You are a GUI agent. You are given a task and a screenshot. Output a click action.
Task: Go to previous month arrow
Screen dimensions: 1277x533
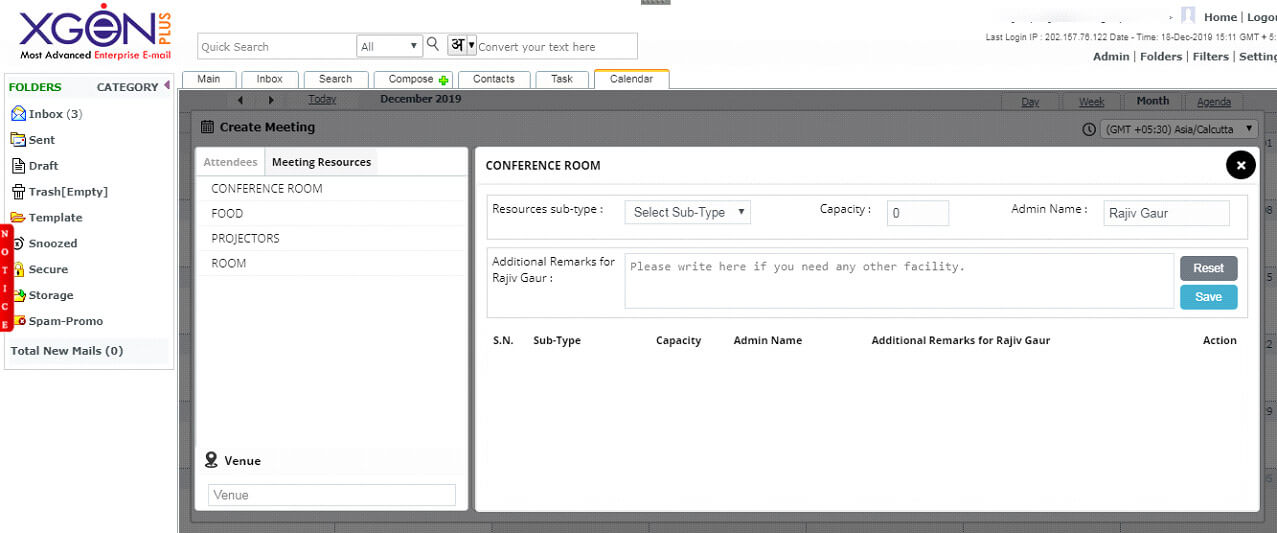241,100
